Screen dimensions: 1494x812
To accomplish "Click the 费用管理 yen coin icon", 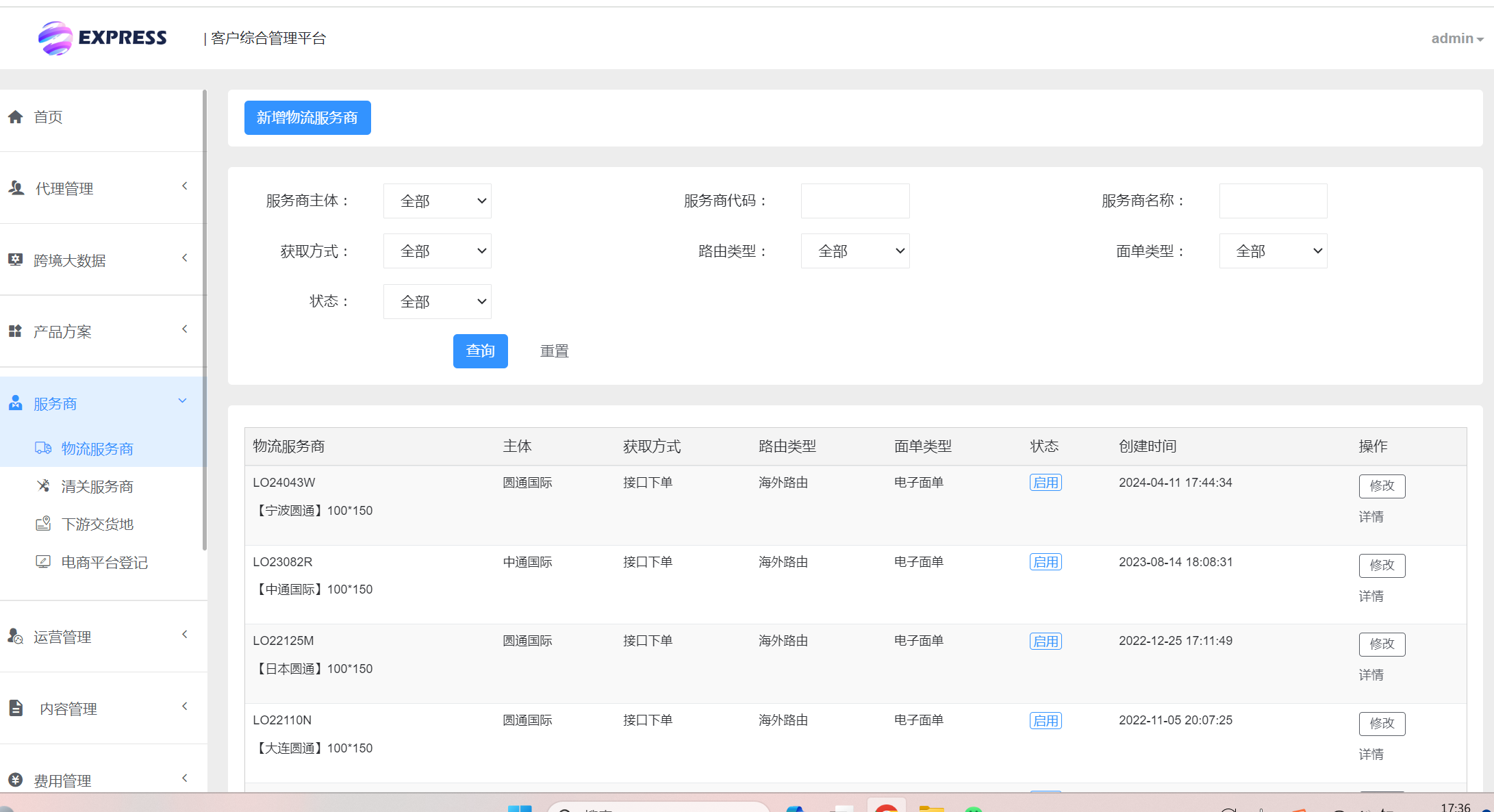I will pyautogui.click(x=15, y=780).
